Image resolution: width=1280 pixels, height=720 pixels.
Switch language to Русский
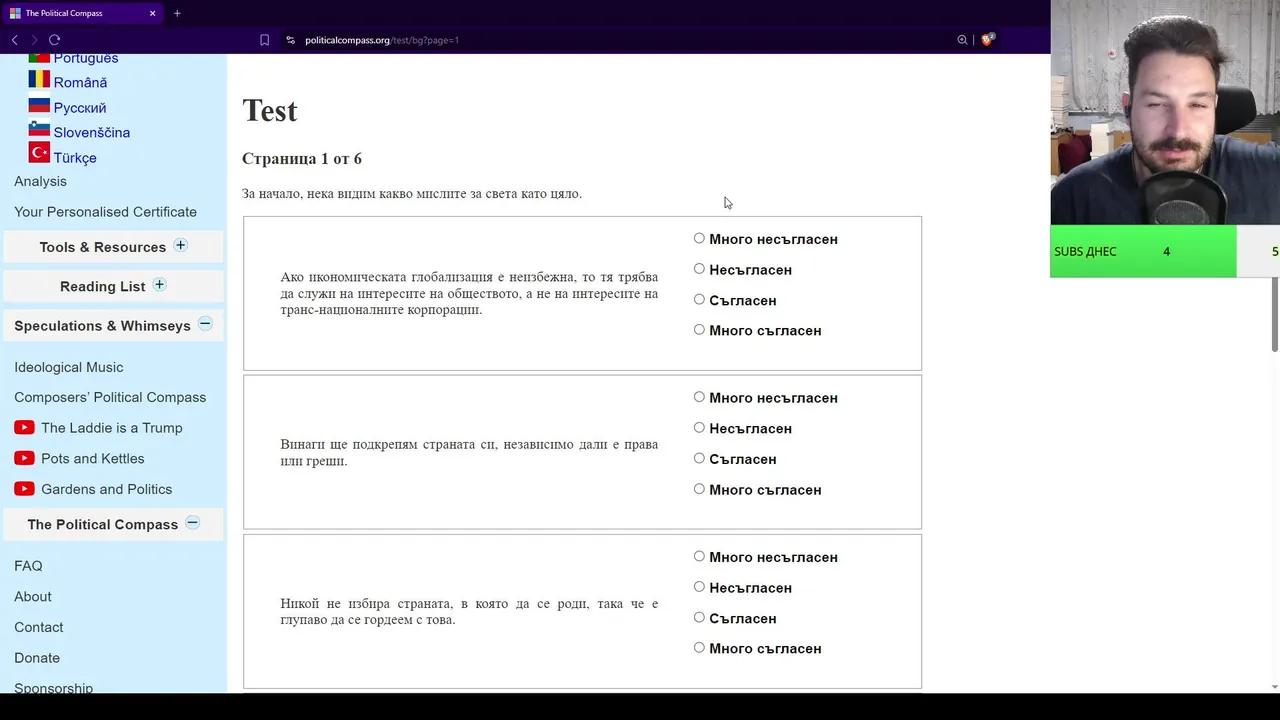click(x=80, y=108)
